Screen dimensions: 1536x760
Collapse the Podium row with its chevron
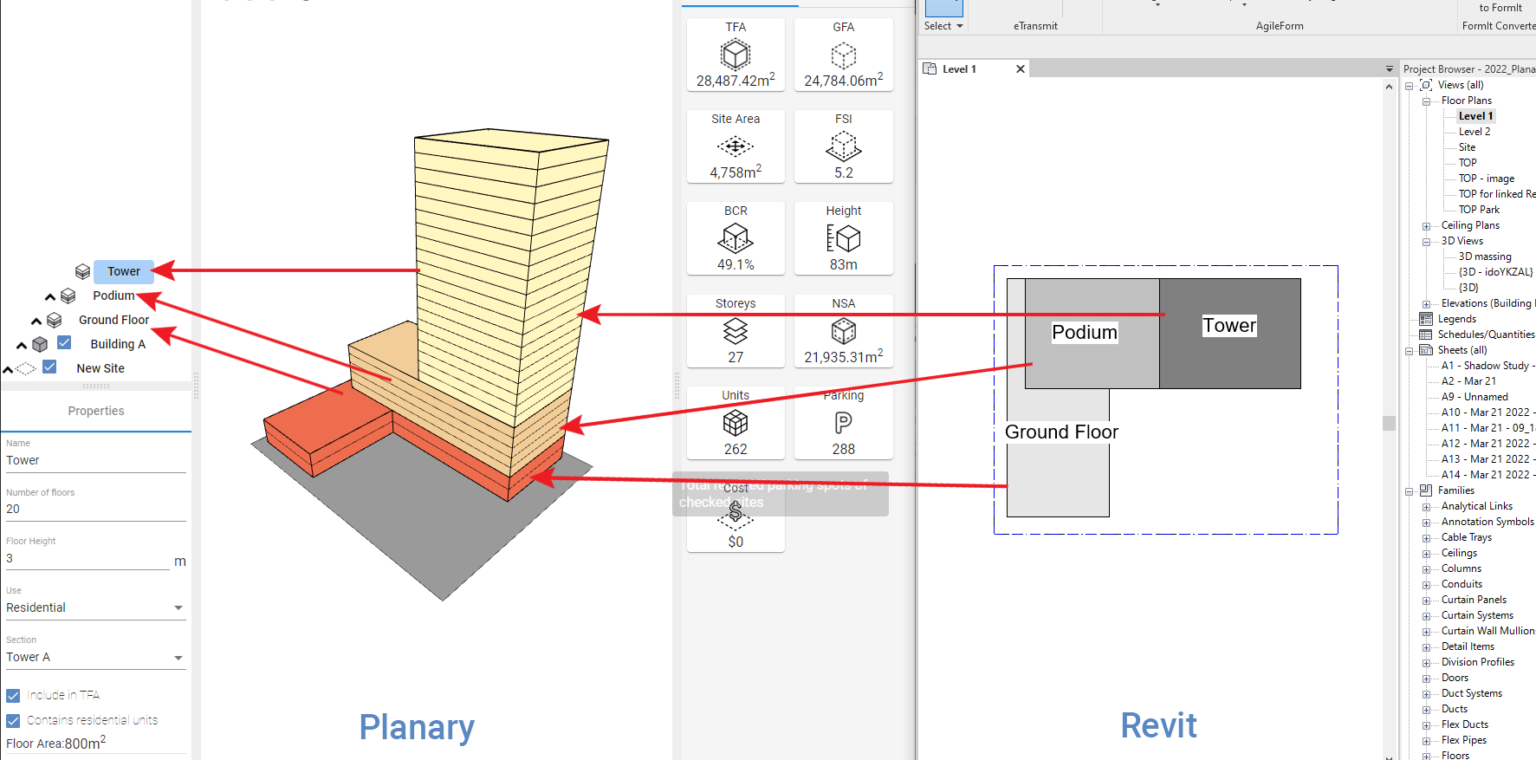(x=49, y=295)
